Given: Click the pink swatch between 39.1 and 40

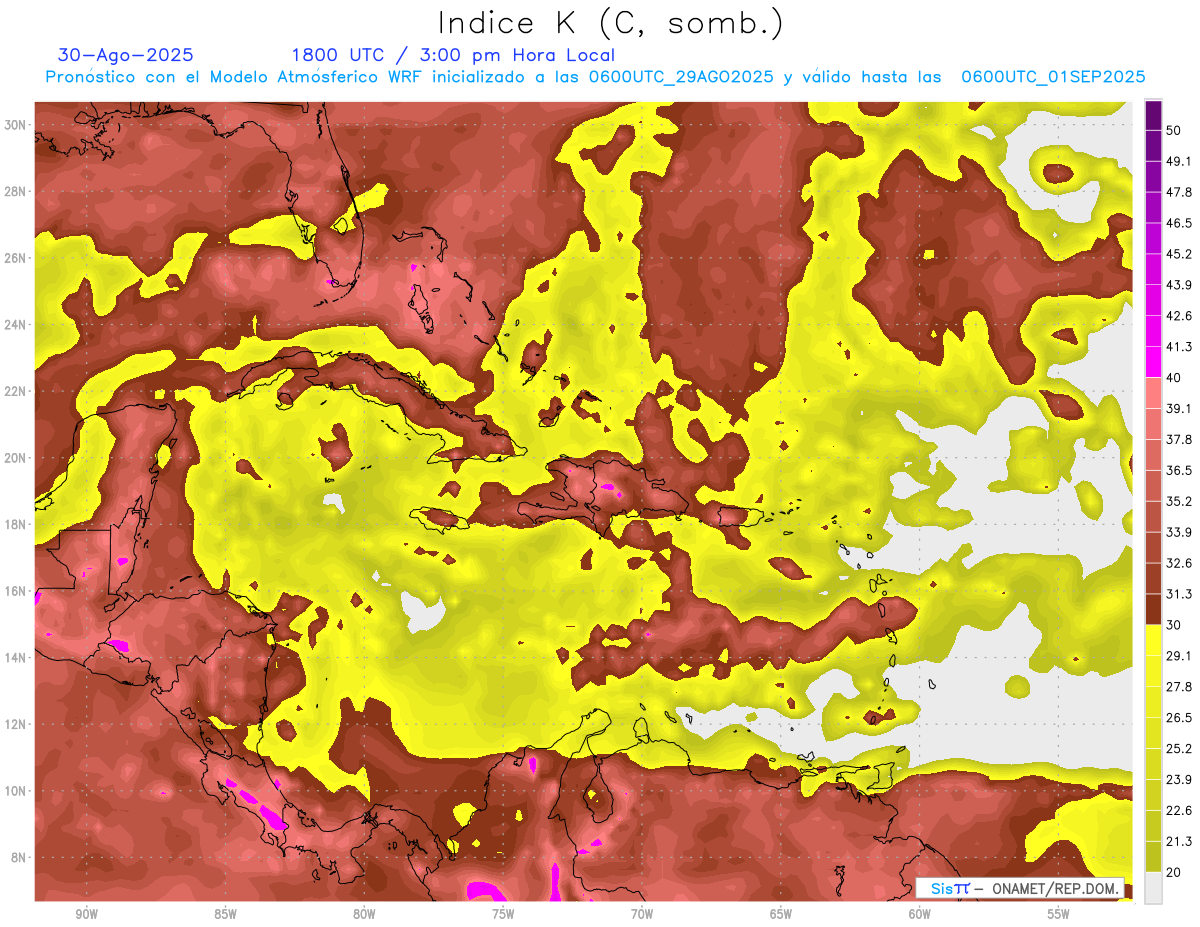Looking at the screenshot, I should pyautogui.click(x=1153, y=393).
